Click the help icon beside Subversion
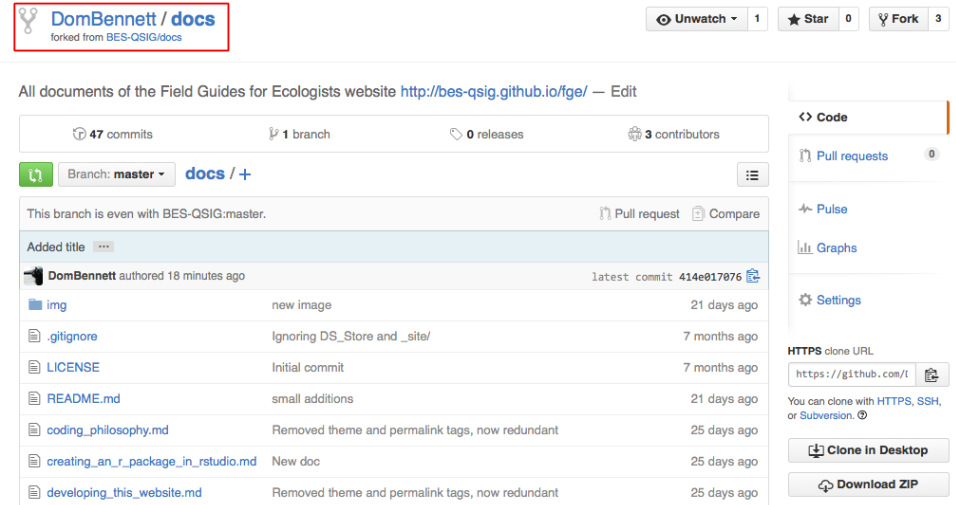The image size is (956, 505). coord(862,415)
